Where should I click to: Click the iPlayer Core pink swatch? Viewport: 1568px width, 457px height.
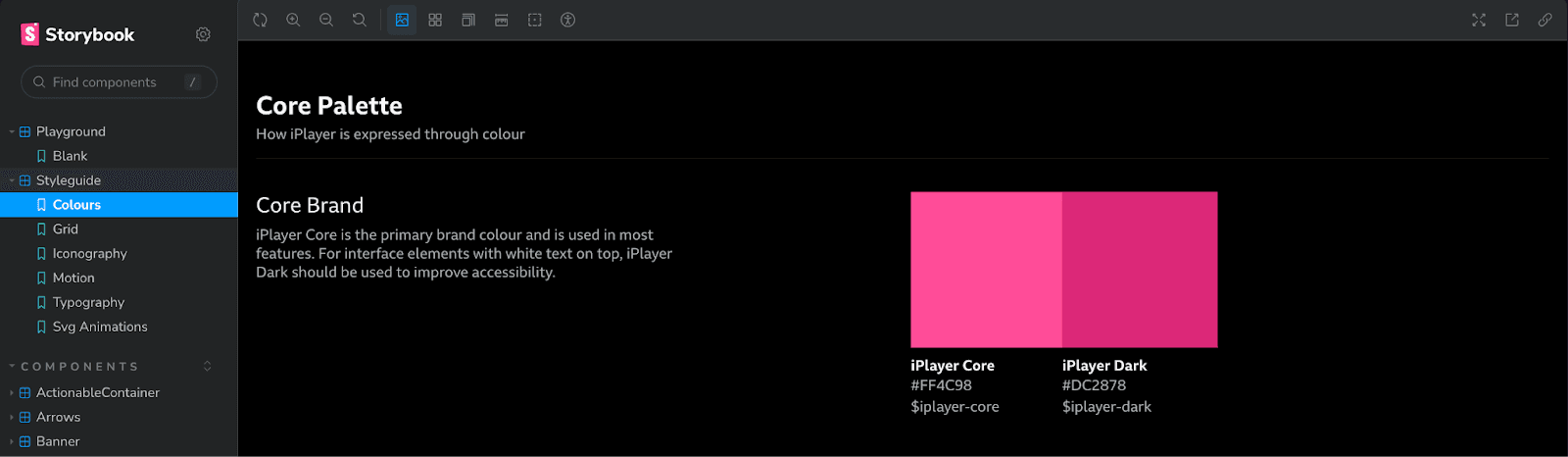986,270
